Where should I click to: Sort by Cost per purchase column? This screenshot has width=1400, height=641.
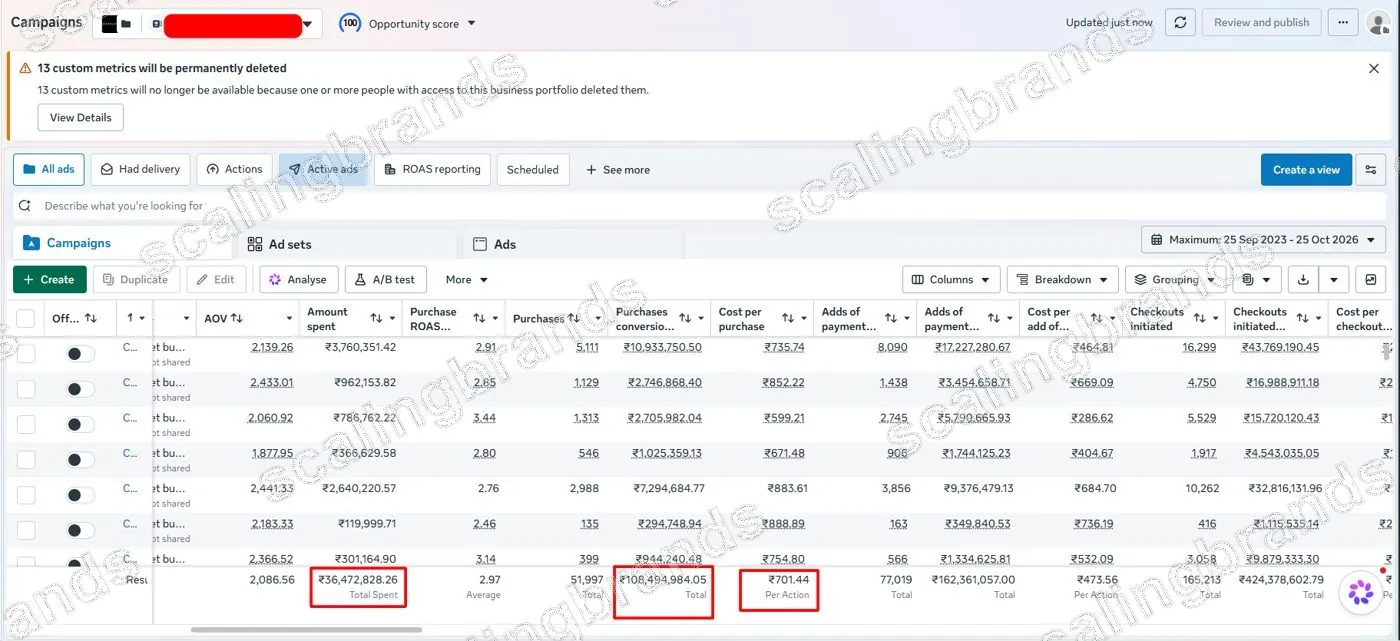tap(788, 318)
